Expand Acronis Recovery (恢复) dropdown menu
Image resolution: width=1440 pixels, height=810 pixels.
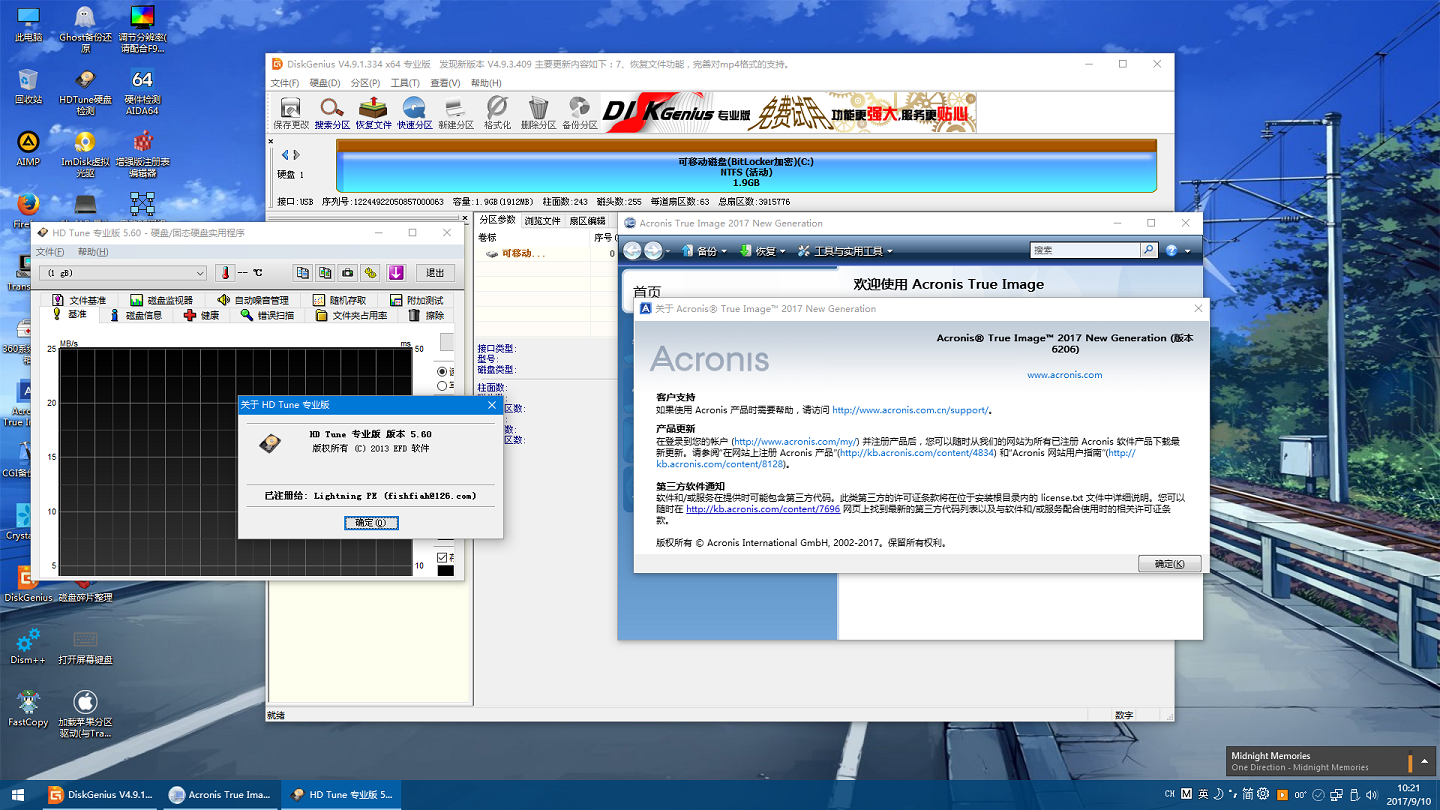coord(764,251)
